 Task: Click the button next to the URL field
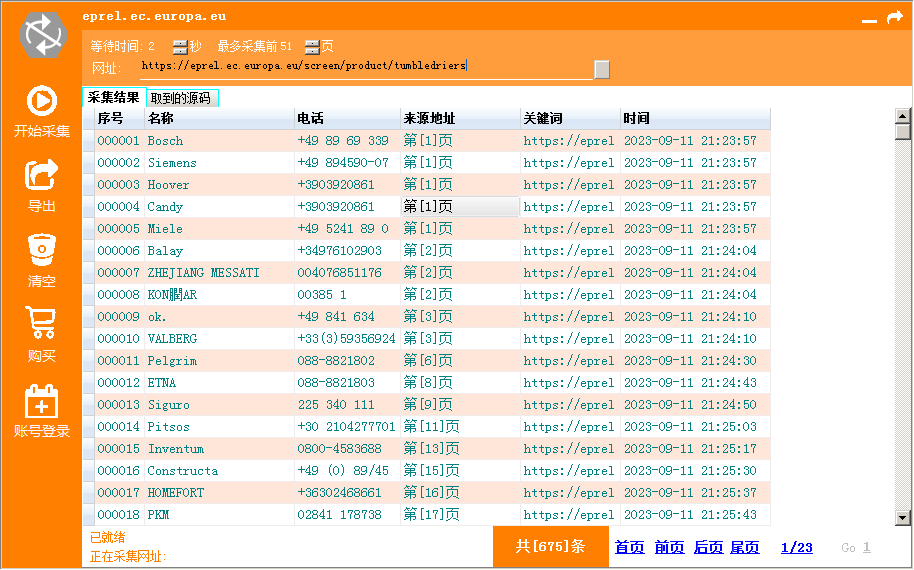(x=602, y=69)
